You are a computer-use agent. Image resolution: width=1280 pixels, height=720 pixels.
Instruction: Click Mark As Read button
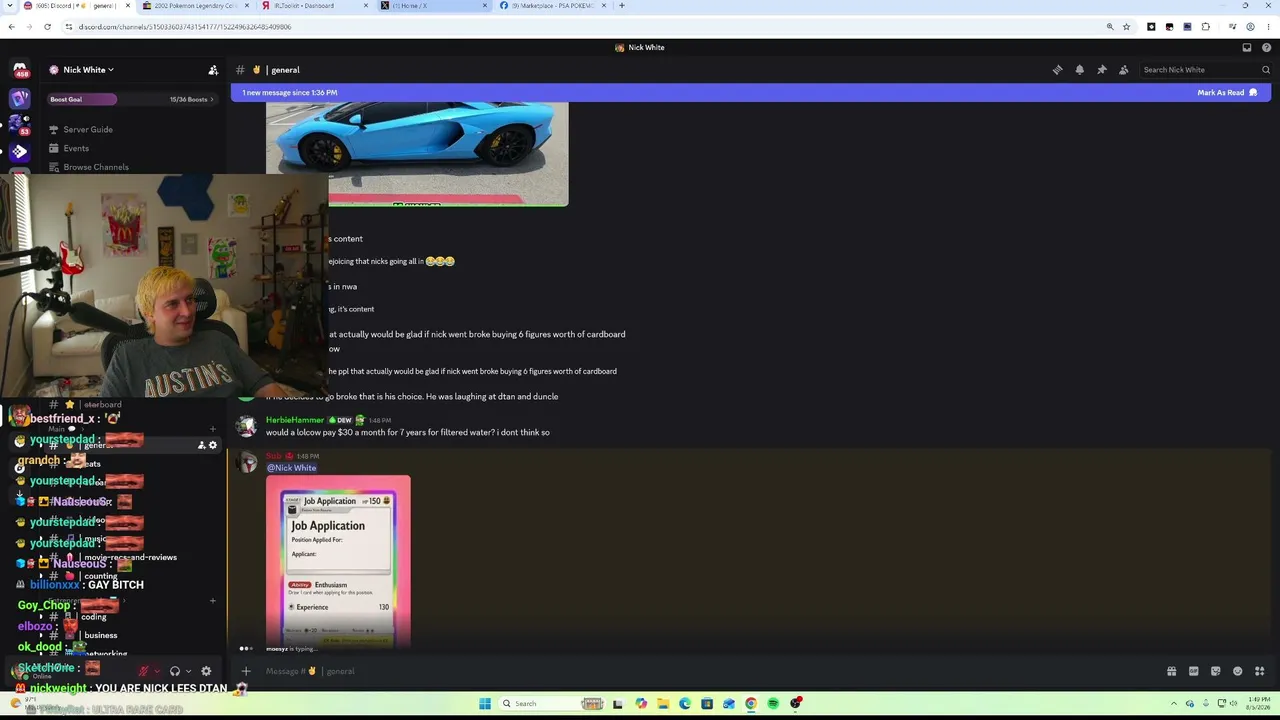(x=1227, y=93)
